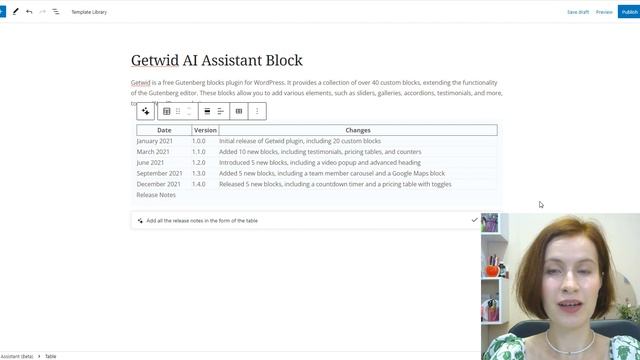Screen dimensions: 640x360
Task: Click the Getwid AI Assistant Block title
Action: 217,60
